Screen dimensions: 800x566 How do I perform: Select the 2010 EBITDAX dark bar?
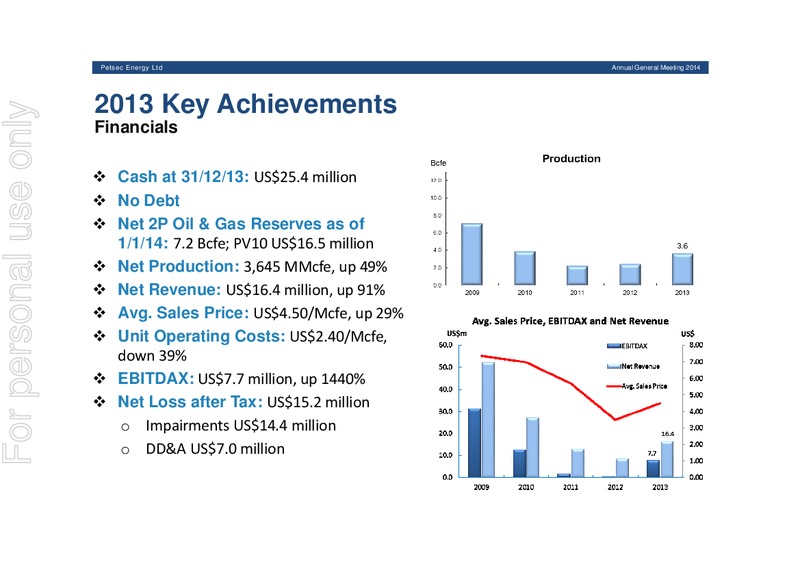pyautogui.click(x=519, y=463)
